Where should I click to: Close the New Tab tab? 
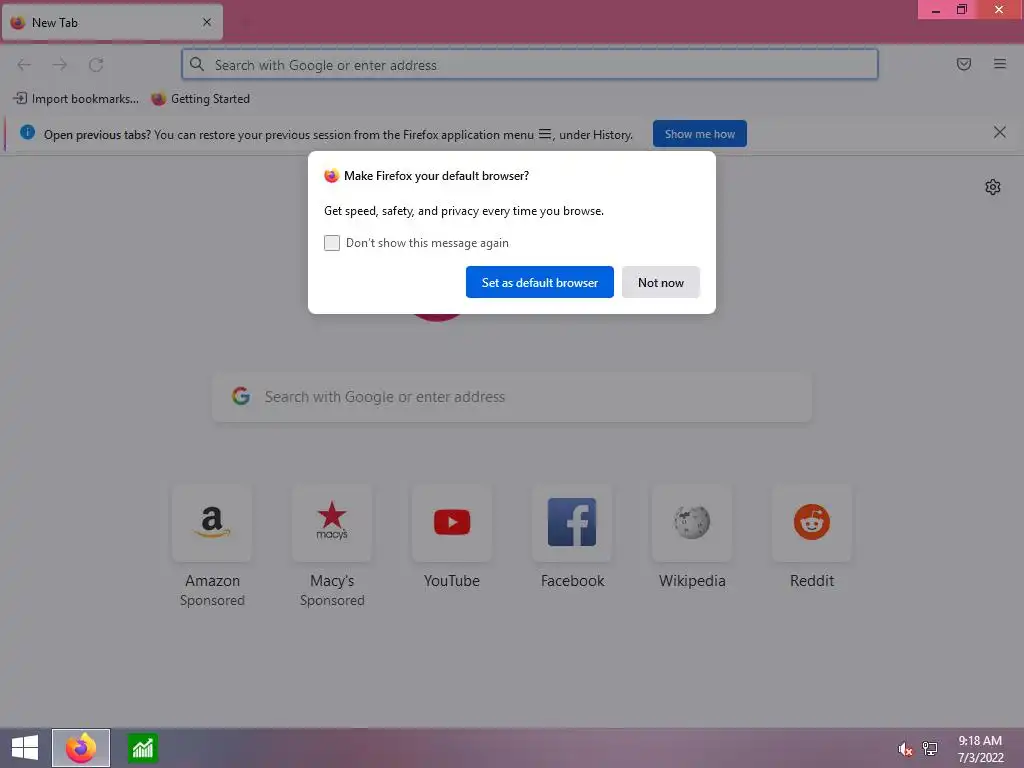(207, 22)
